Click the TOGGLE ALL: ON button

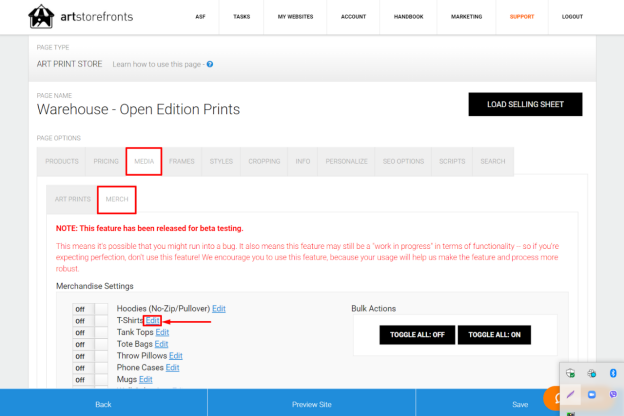tap(494, 335)
